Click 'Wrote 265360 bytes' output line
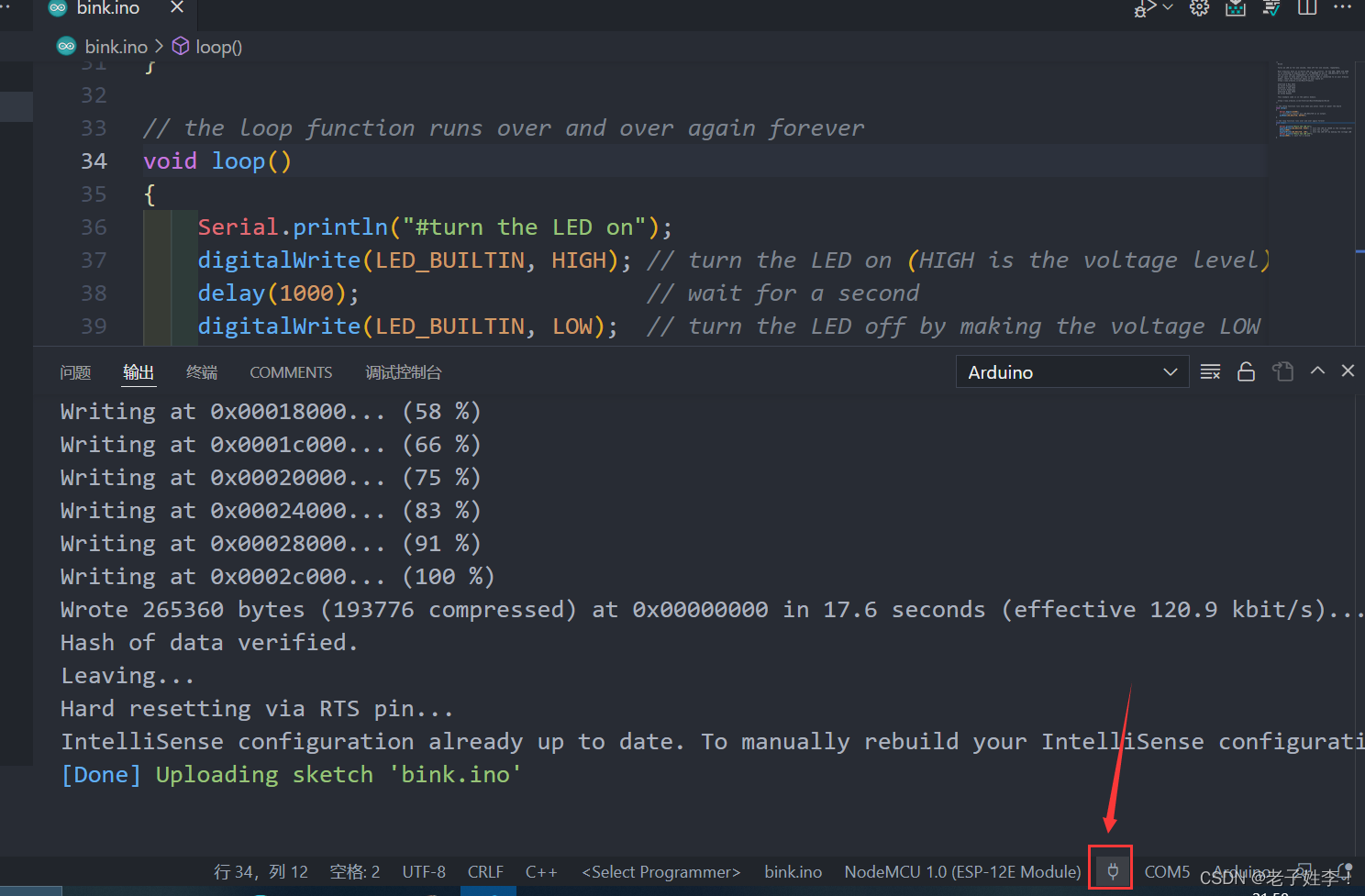 (x=711, y=610)
